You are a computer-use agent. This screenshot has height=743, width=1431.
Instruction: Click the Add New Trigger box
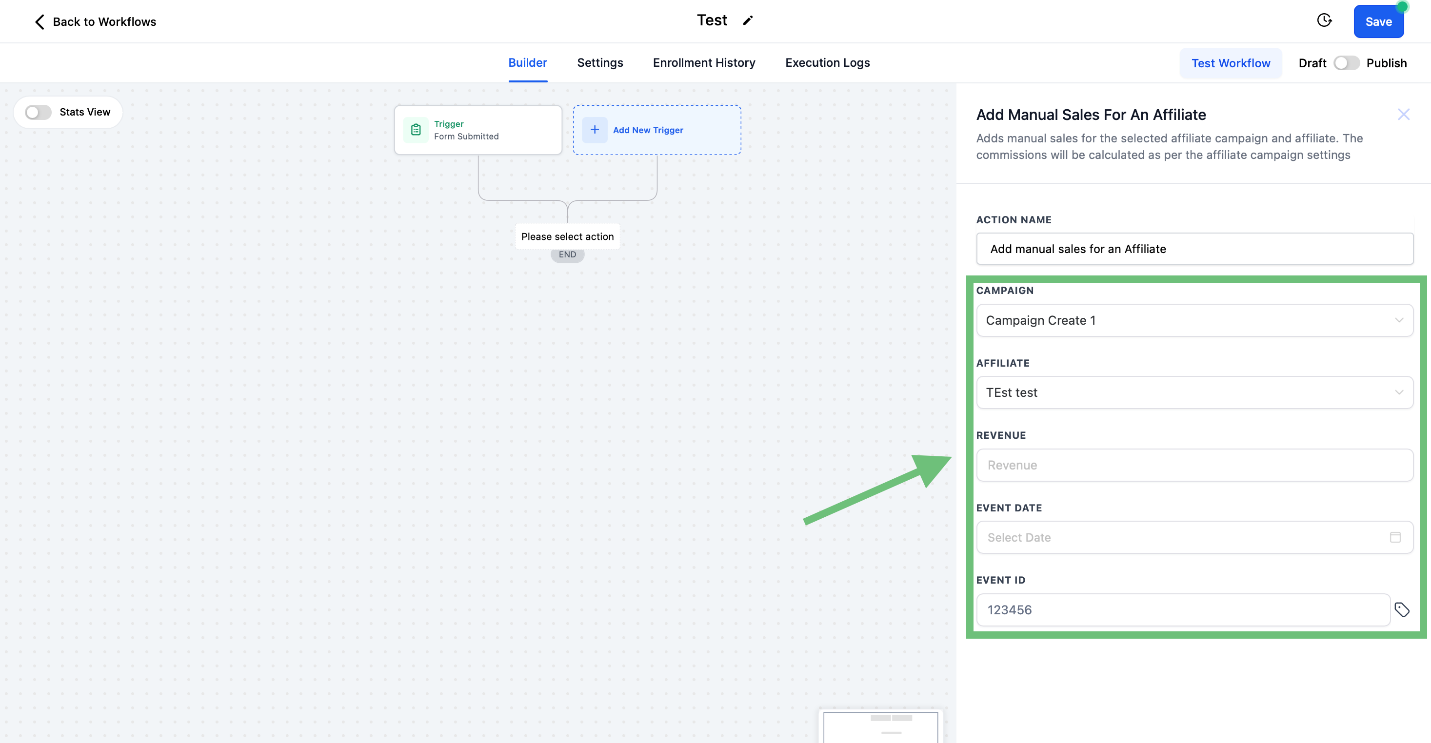pos(657,130)
